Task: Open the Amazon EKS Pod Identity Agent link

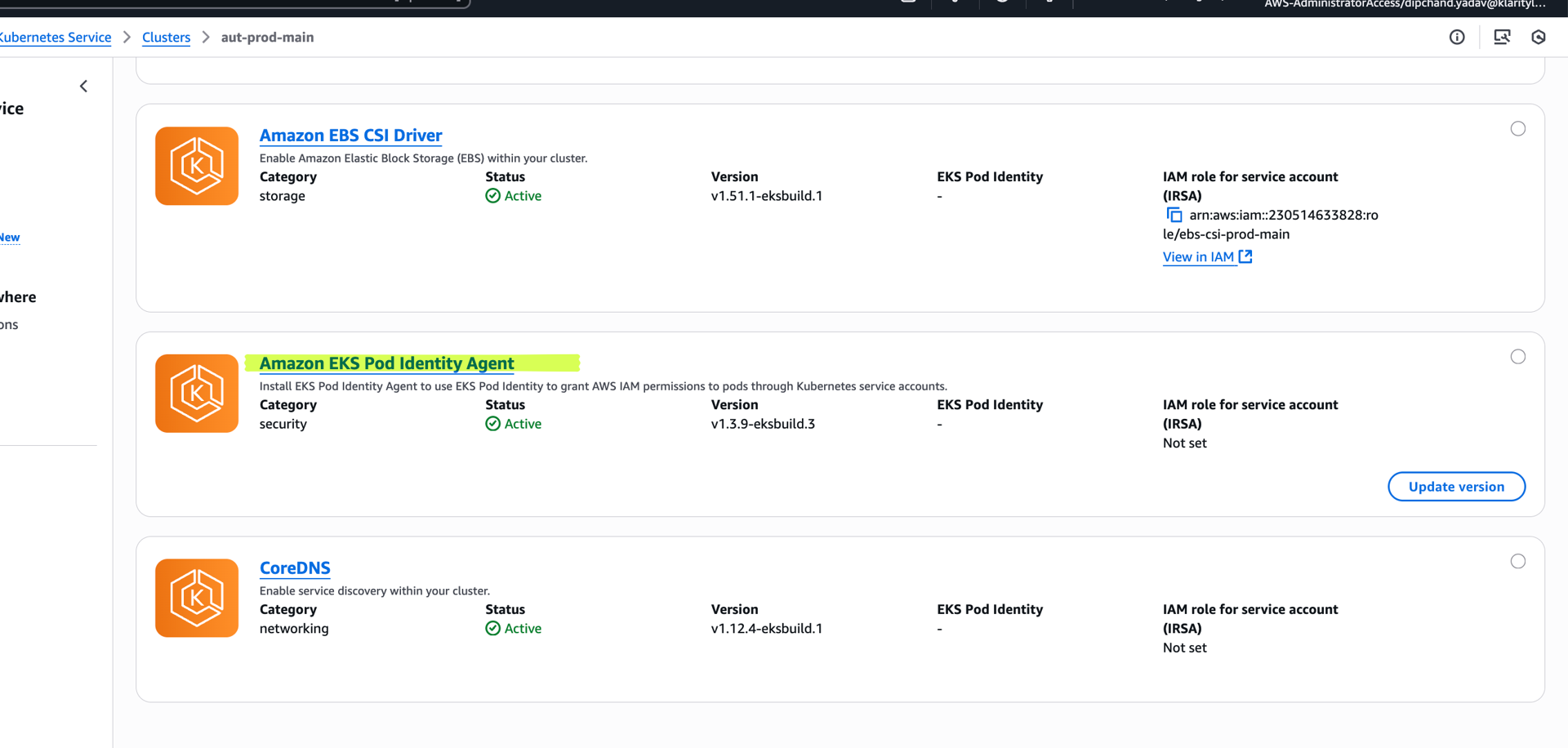Action: (386, 363)
